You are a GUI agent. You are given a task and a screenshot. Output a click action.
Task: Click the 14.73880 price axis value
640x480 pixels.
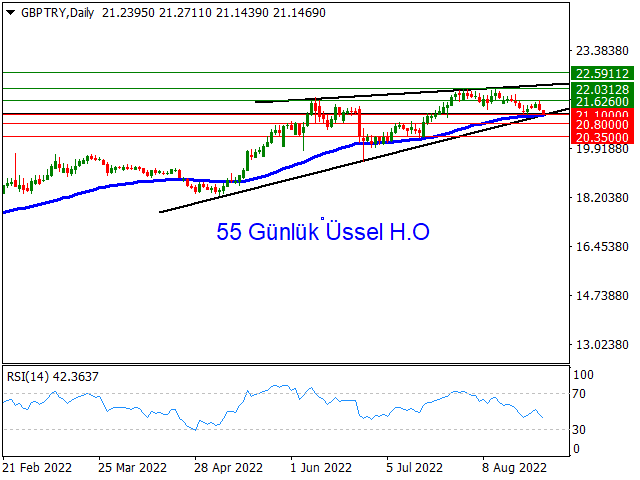click(602, 296)
